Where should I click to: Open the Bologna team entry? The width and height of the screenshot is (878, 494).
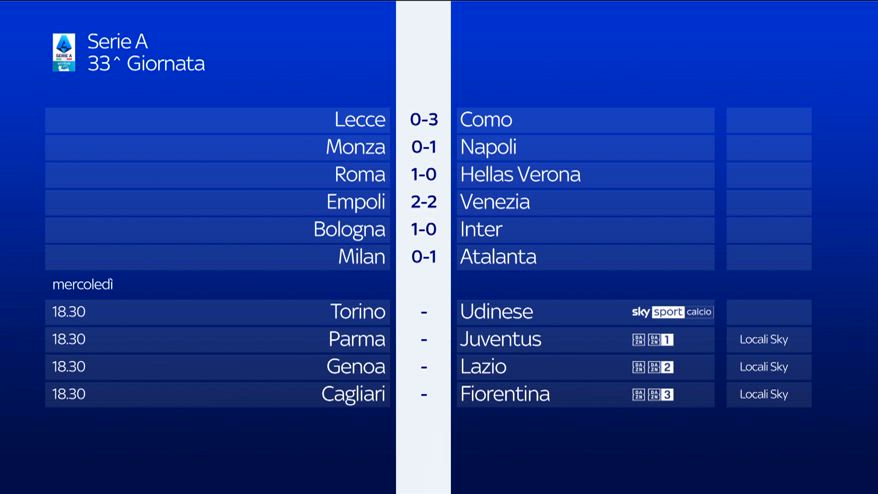(x=218, y=230)
